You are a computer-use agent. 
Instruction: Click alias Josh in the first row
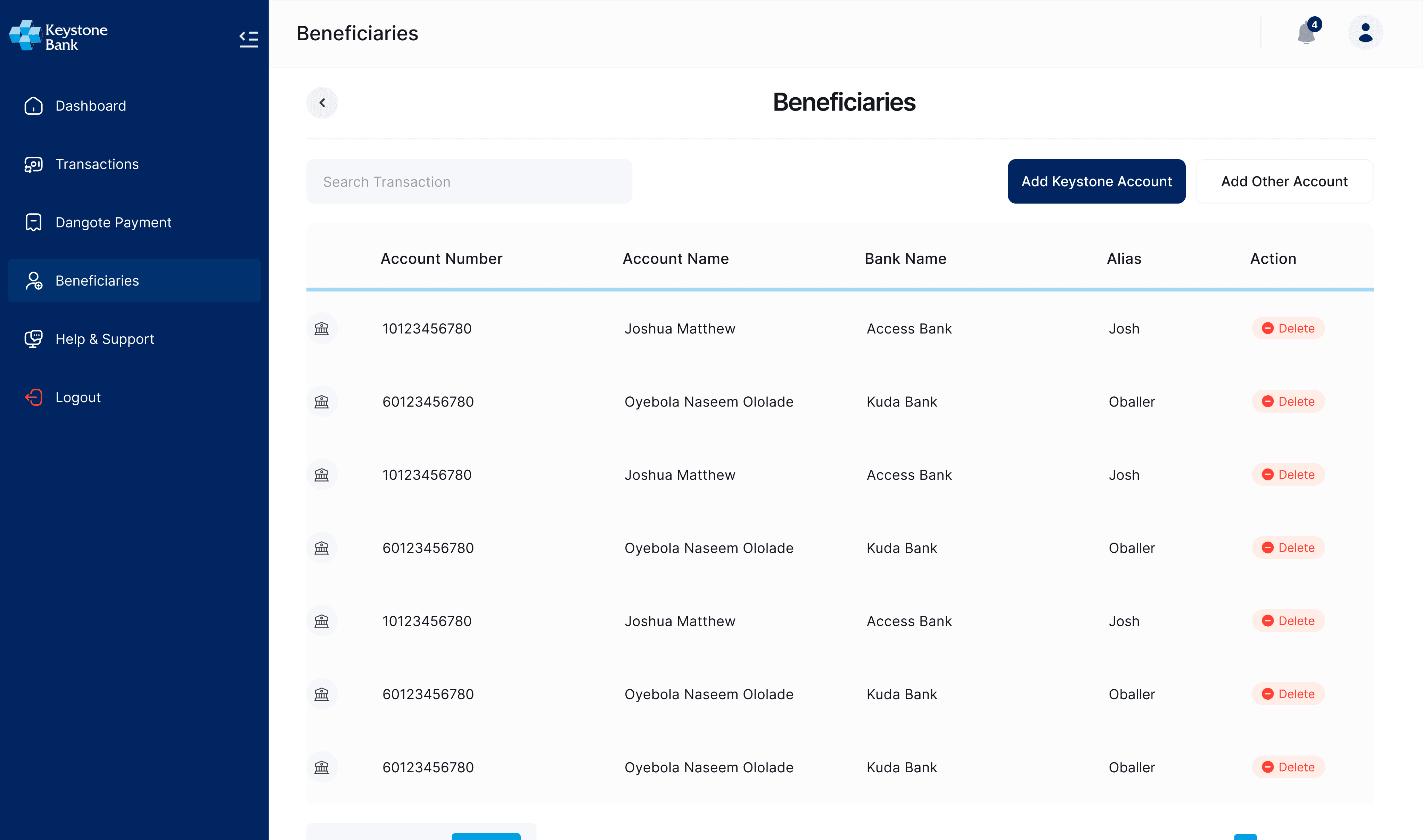tap(1124, 328)
